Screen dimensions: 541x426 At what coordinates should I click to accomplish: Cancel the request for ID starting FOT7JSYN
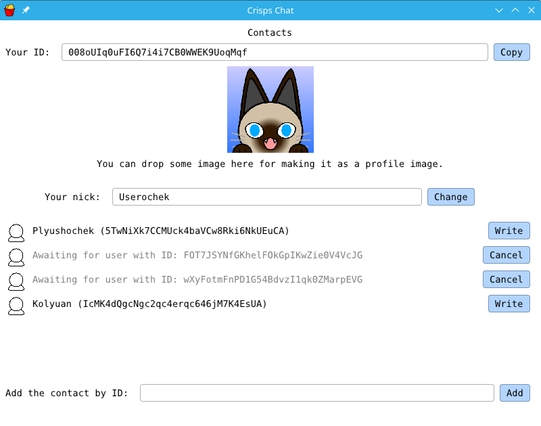(506, 255)
